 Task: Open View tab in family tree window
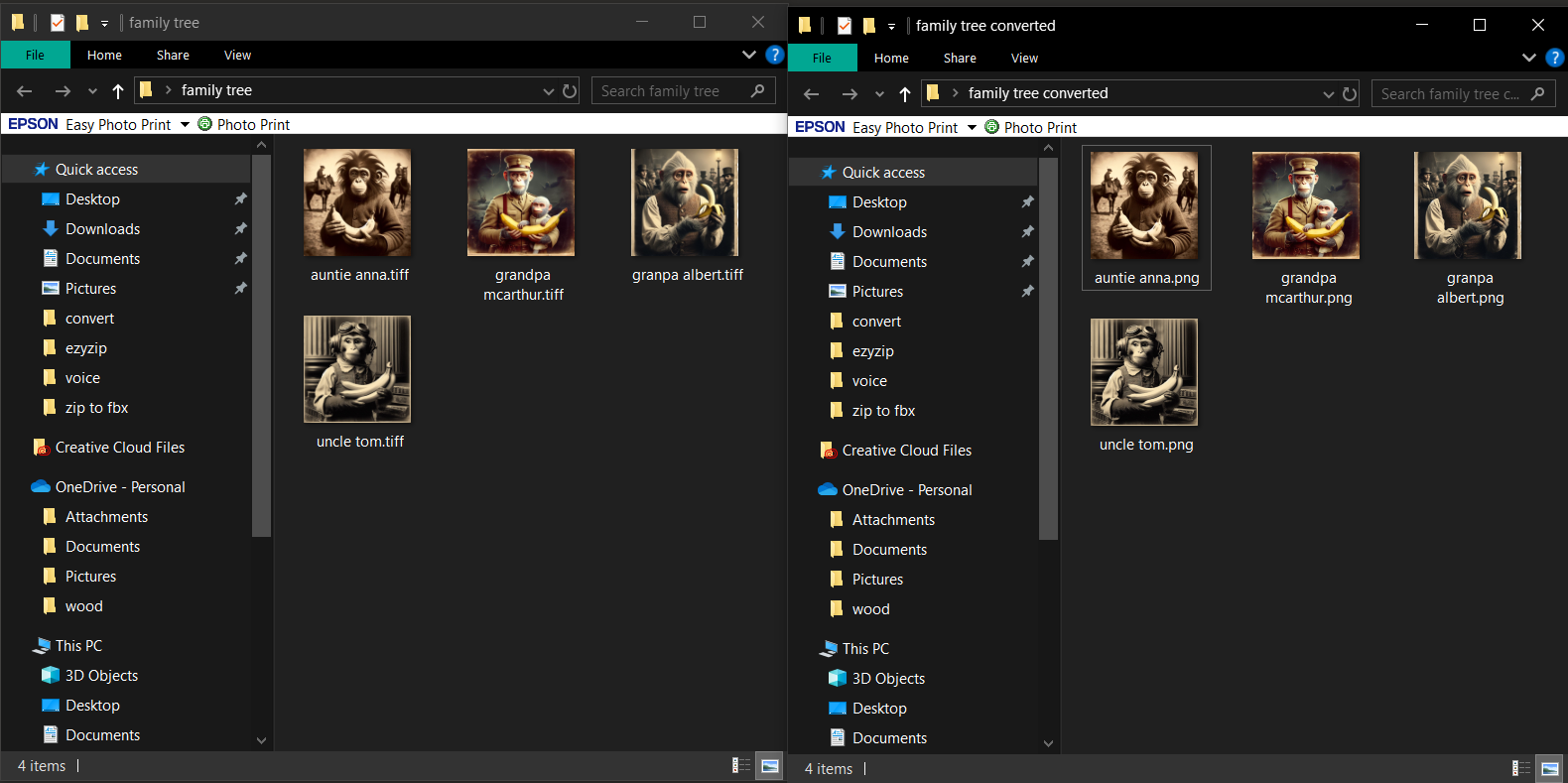[237, 55]
